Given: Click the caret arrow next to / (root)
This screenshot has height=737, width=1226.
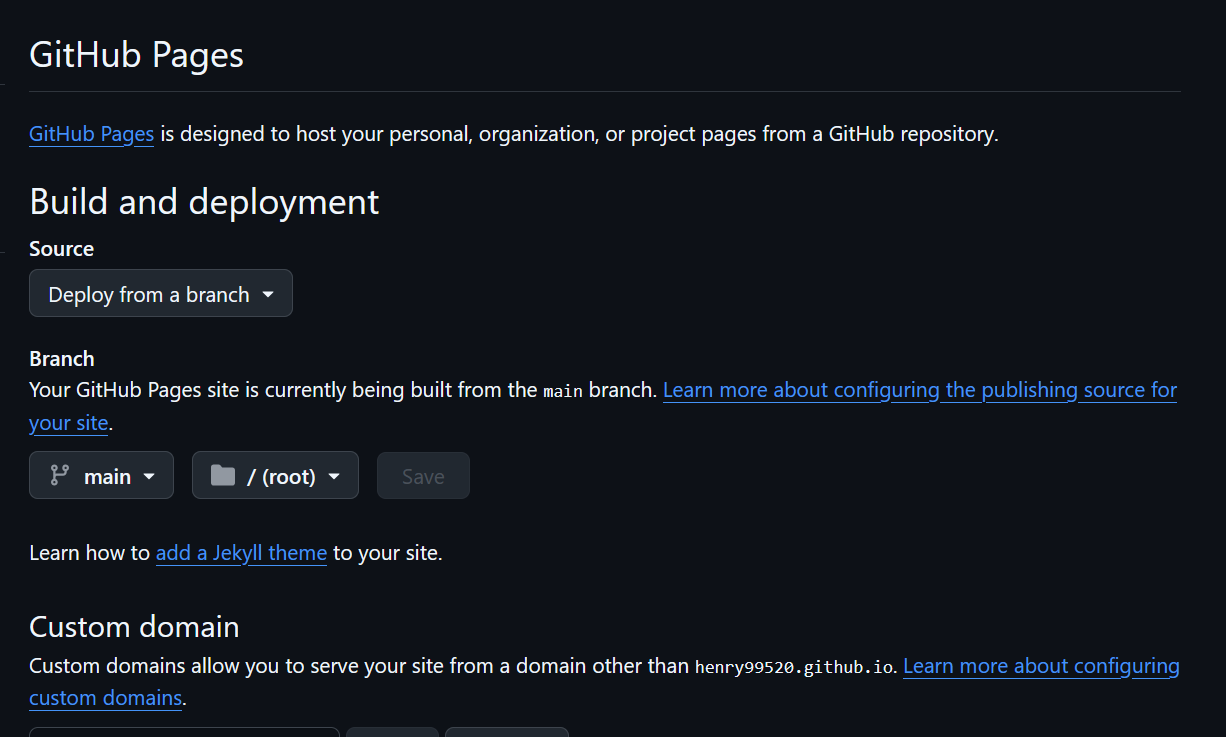Looking at the screenshot, I should click(x=334, y=477).
